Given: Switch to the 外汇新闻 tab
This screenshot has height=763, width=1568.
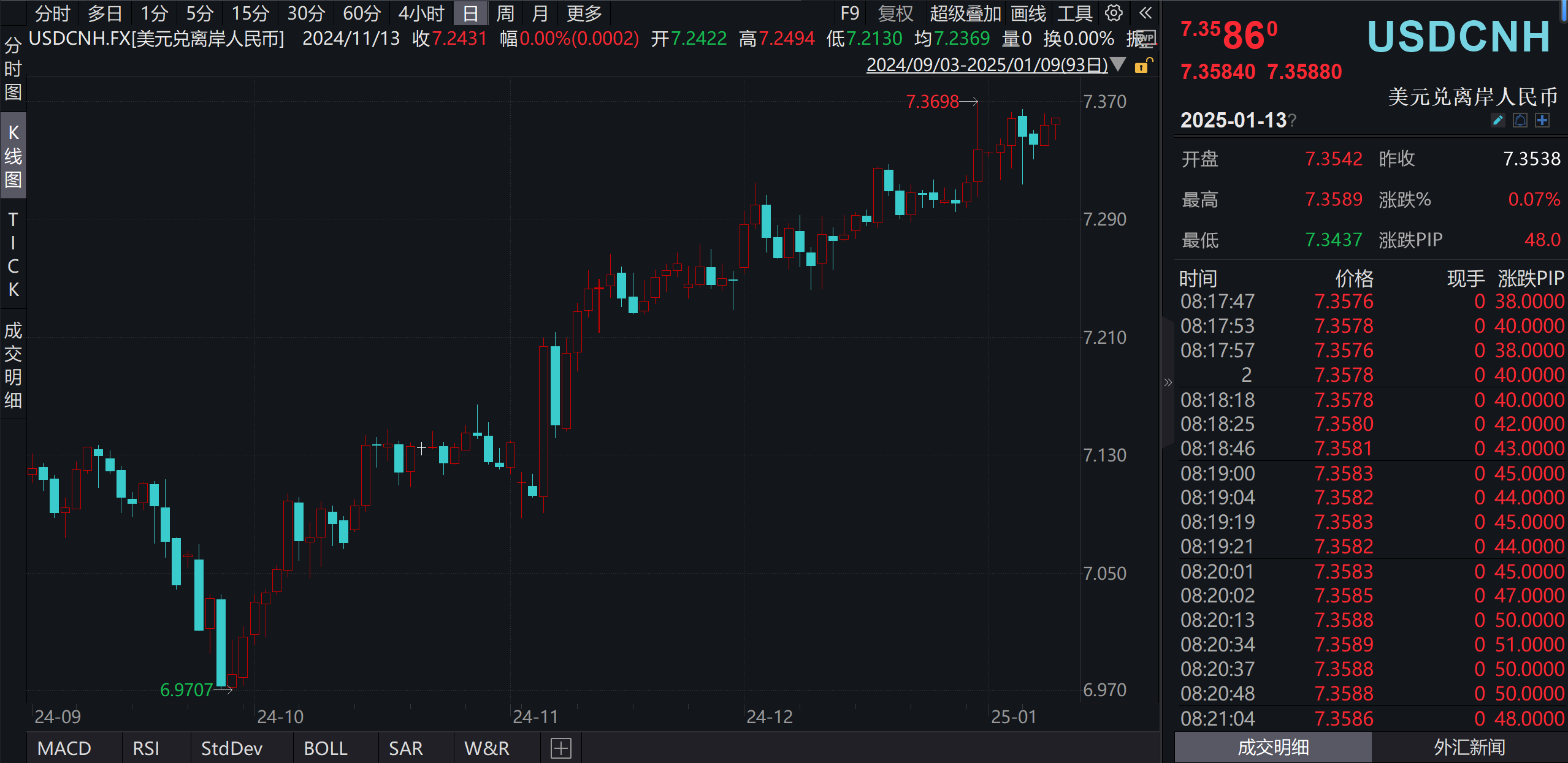Looking at the screenshot, I should click(x=1469, y=747).
